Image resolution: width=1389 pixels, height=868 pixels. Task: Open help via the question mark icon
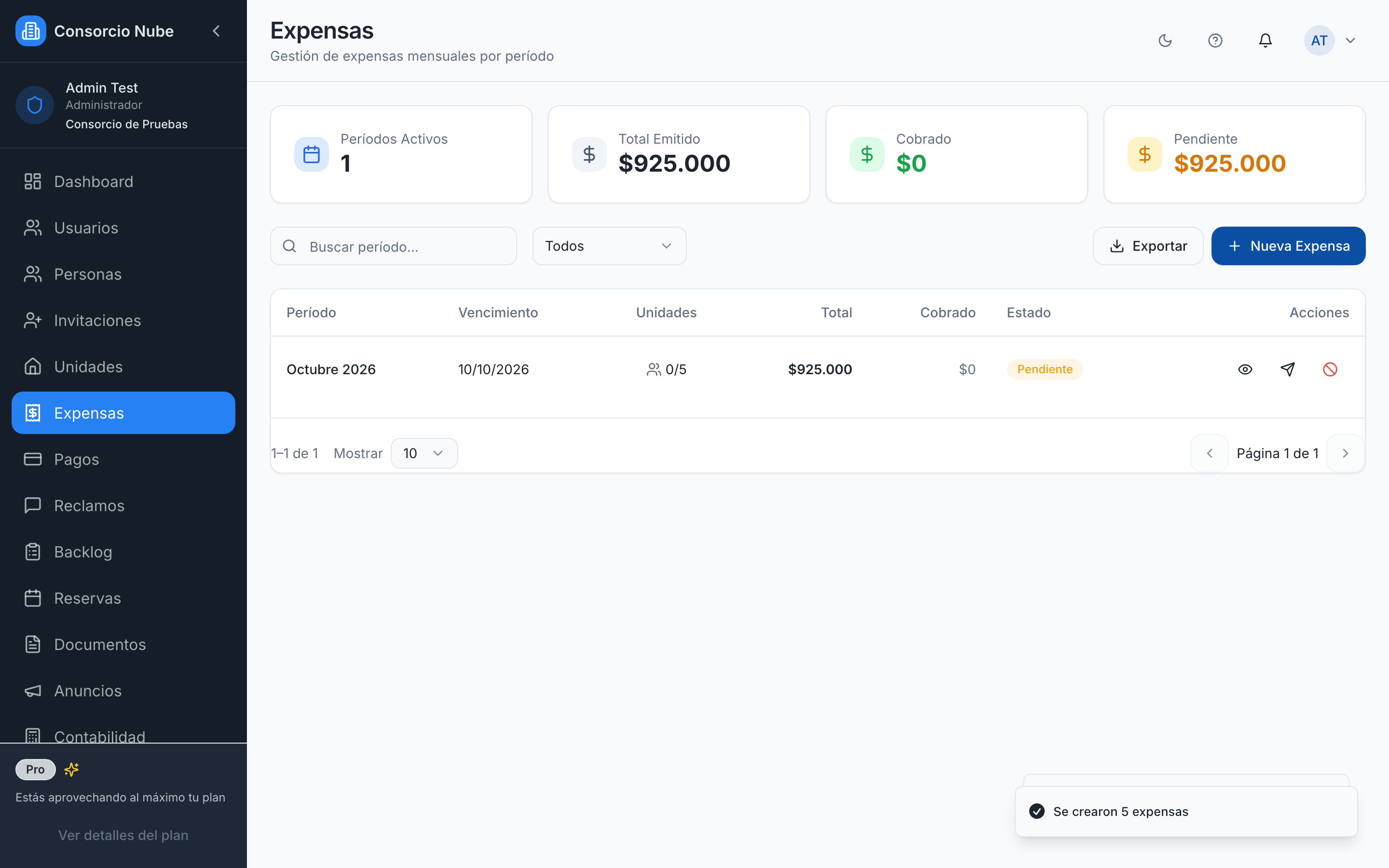click(1215, 40)
